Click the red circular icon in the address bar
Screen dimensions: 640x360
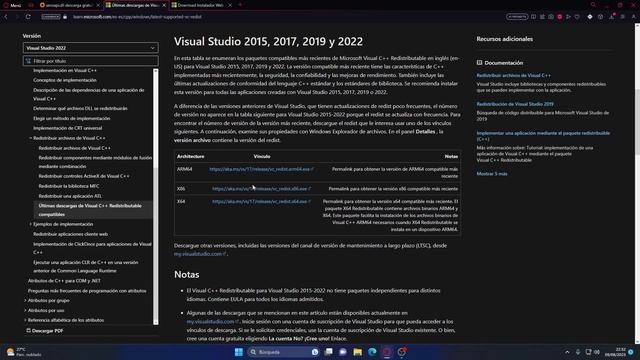coord(560,17)
